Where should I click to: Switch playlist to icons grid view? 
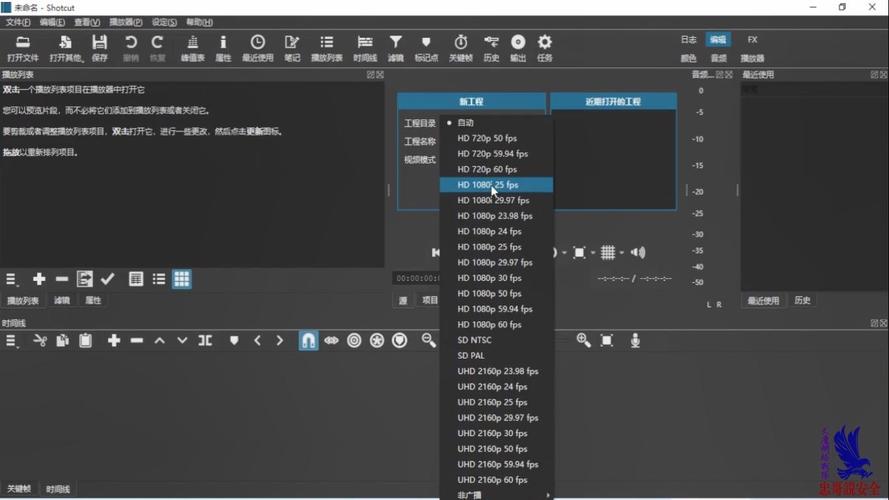click(181, 279)
